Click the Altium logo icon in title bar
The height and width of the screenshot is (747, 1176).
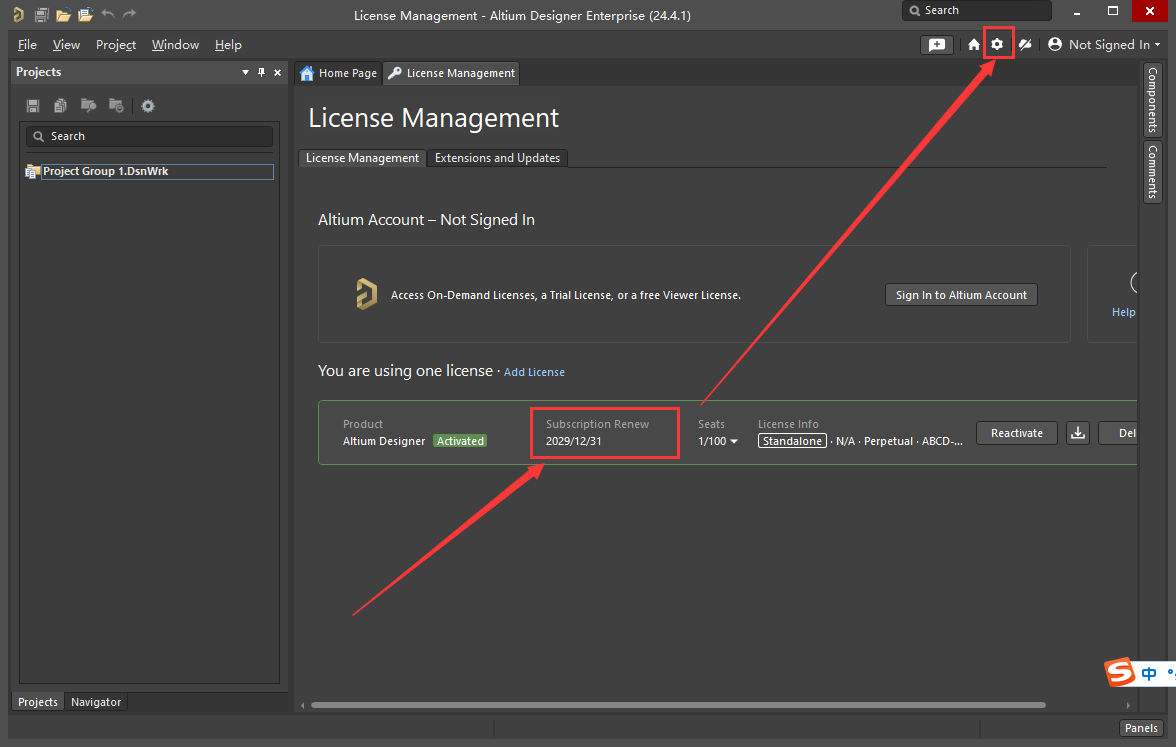18,14
